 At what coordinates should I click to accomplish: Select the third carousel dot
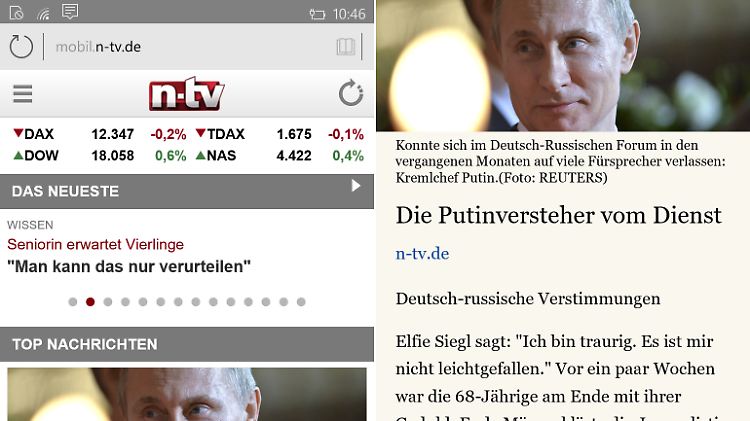(x=108, y=302)
